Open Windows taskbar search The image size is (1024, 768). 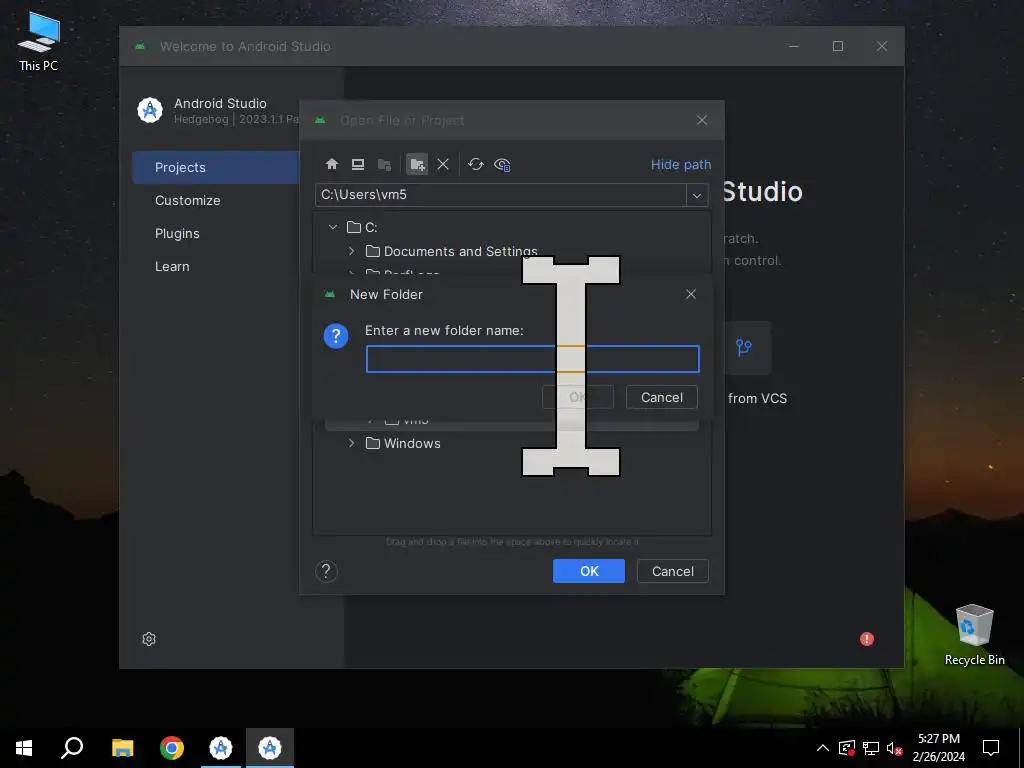tap(72, 748)
